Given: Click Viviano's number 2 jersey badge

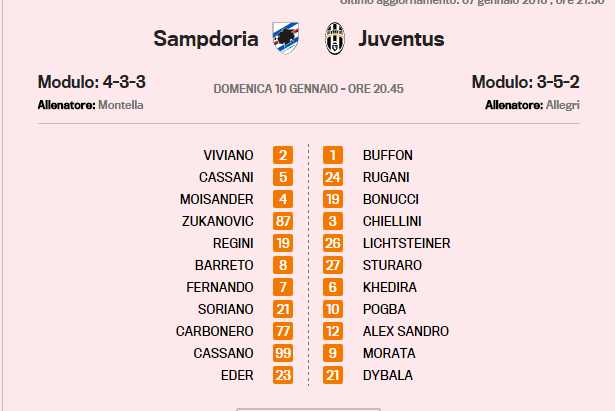Looking at the screenshot, I should pyautogui.click(x=283, y=155).
